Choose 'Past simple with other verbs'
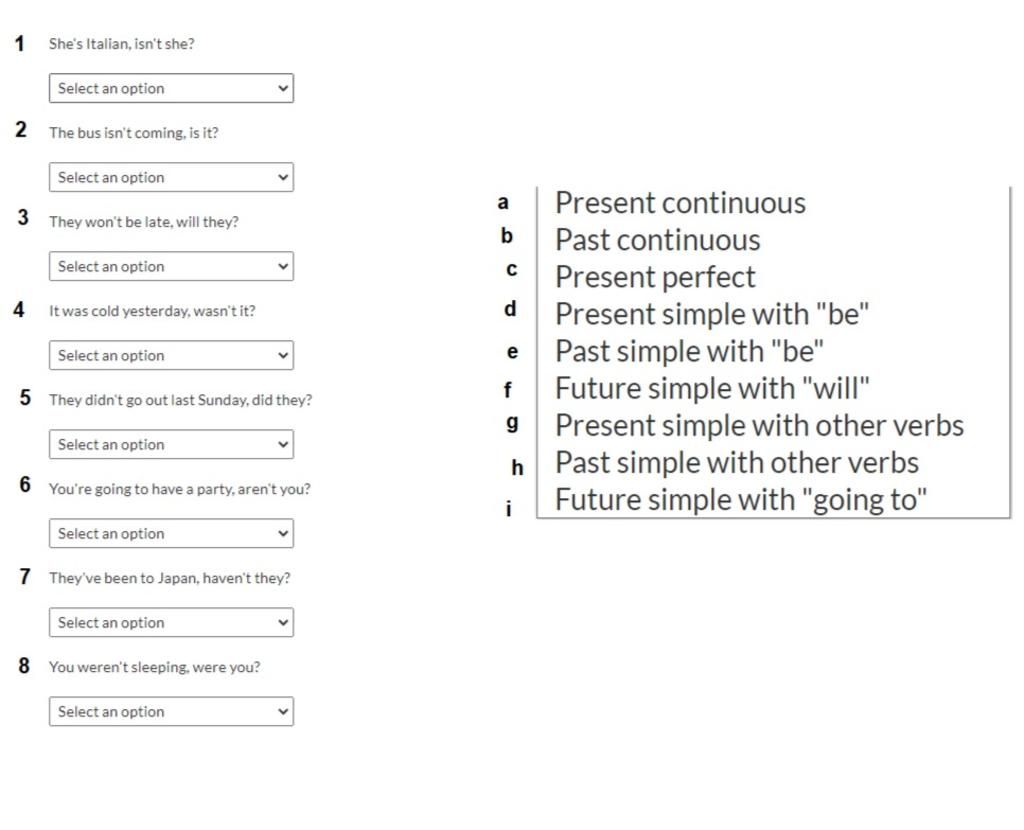This screenshot has height=830, width=1024. coord(737,463)
